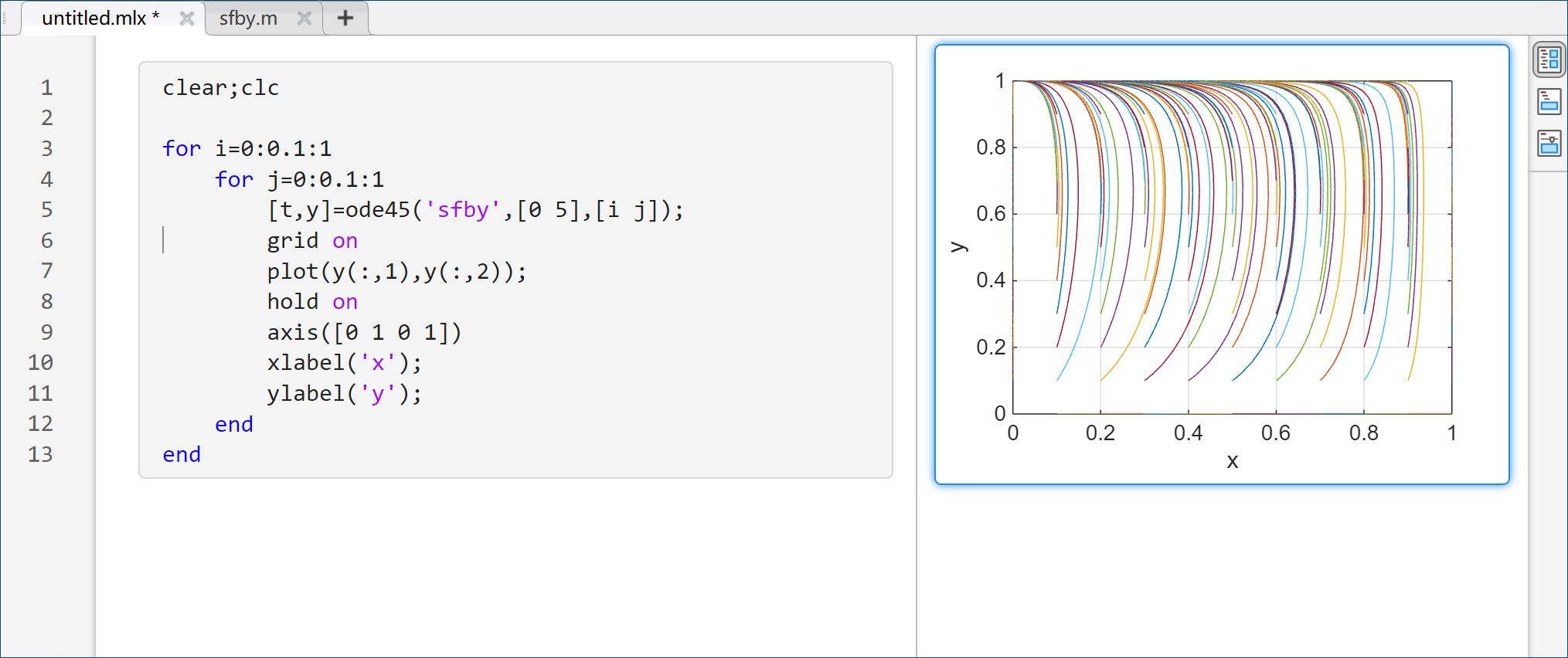Switch to Output on Right view
The height and width of the screenshot is (658, 1568).
pyautogui.click(x=1549, y=59)
